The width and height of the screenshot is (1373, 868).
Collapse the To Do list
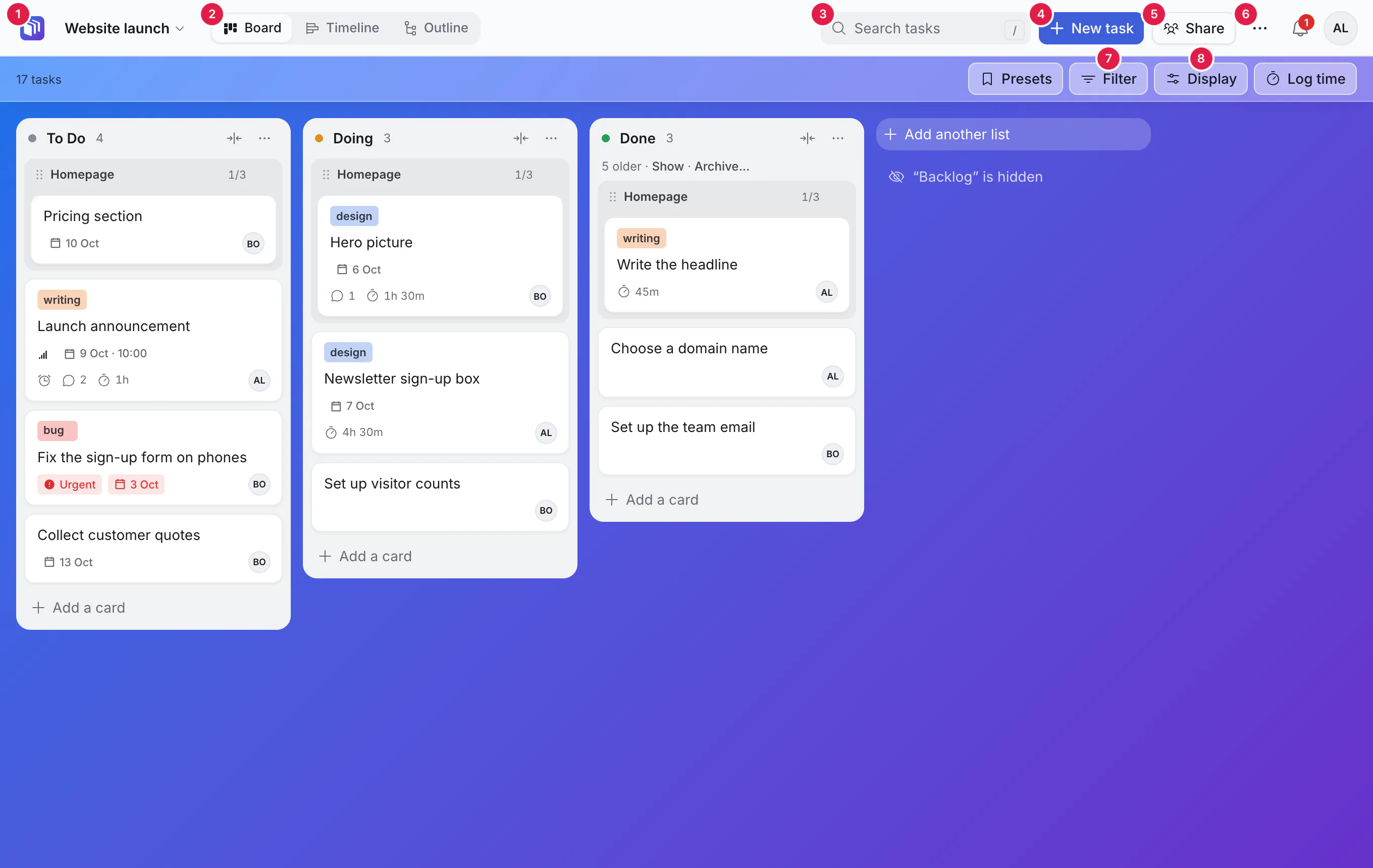click(x=234, y=138)
